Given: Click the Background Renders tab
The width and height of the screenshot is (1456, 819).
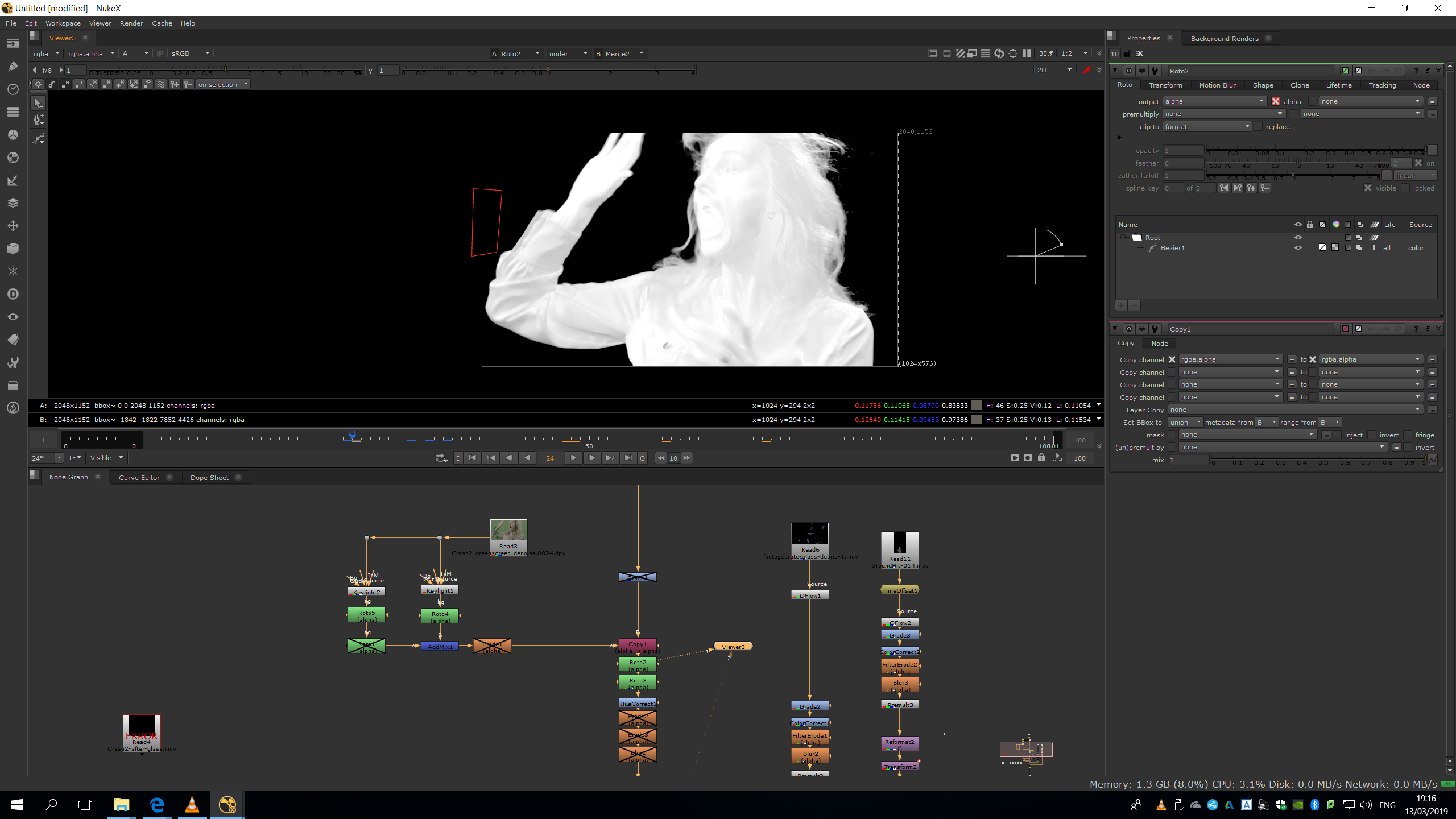Looking at the screenshot, I should click(x=1224, y=39).
